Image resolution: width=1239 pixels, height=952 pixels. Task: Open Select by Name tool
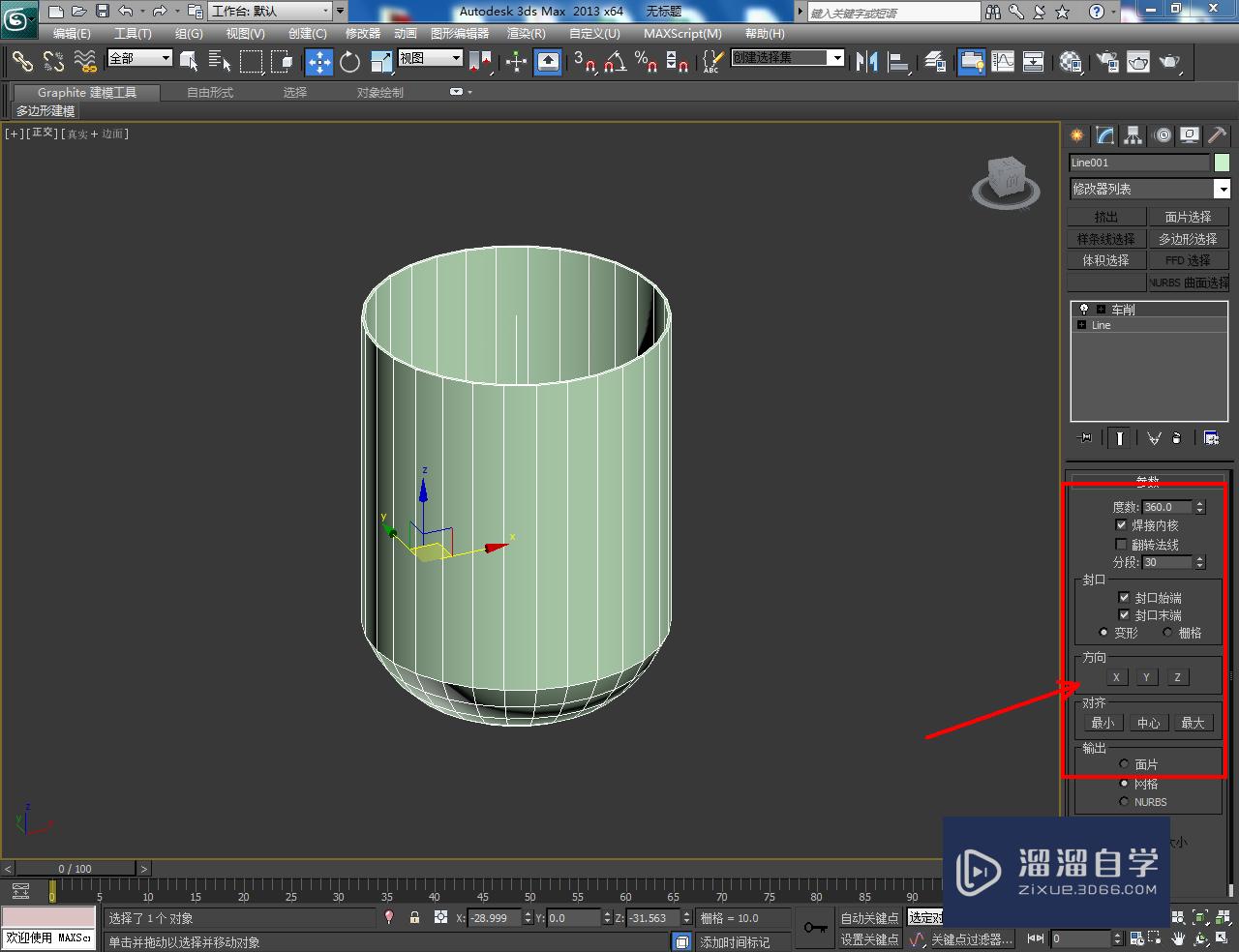point(220,62)
